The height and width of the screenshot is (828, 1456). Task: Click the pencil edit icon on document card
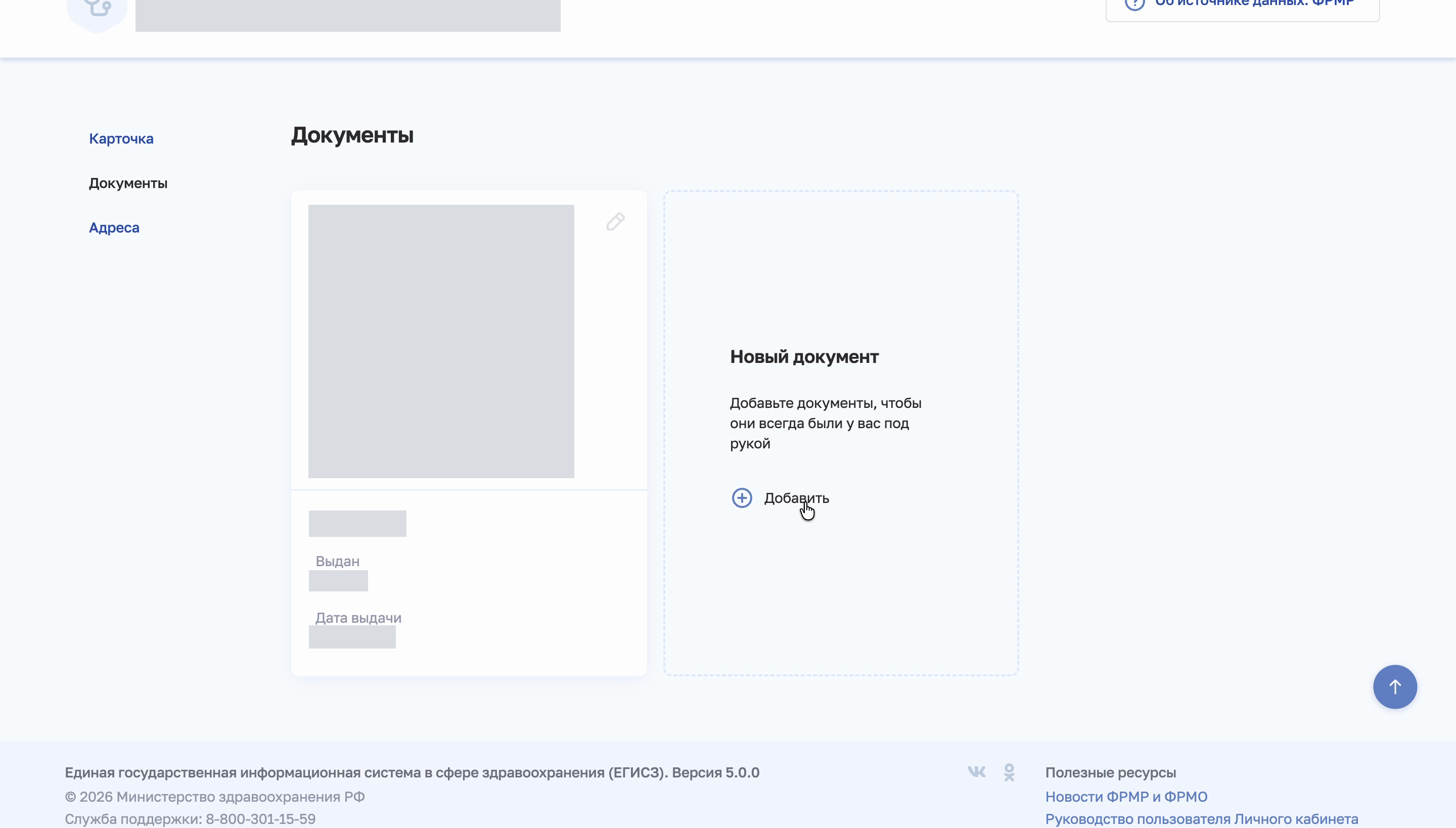[x=615, y=221]
